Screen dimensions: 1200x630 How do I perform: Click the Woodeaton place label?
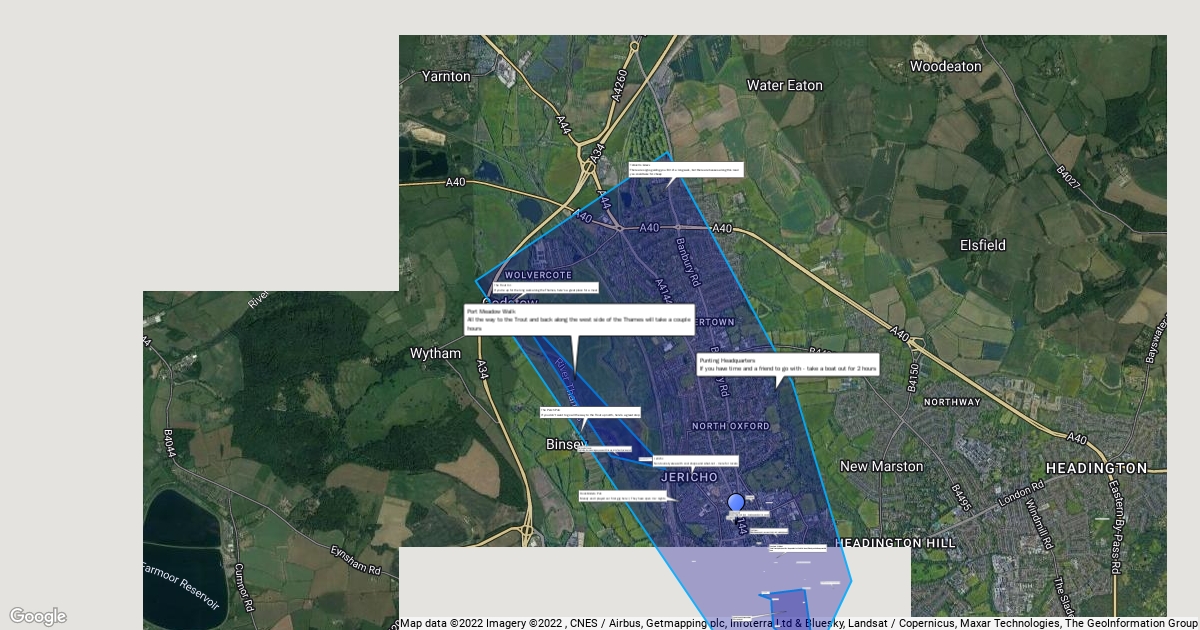pos(945,66)
